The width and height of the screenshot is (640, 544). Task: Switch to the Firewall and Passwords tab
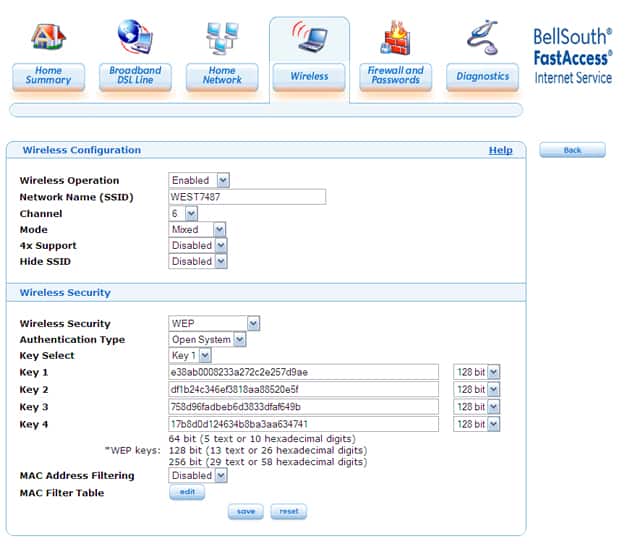tap(395, 76)
